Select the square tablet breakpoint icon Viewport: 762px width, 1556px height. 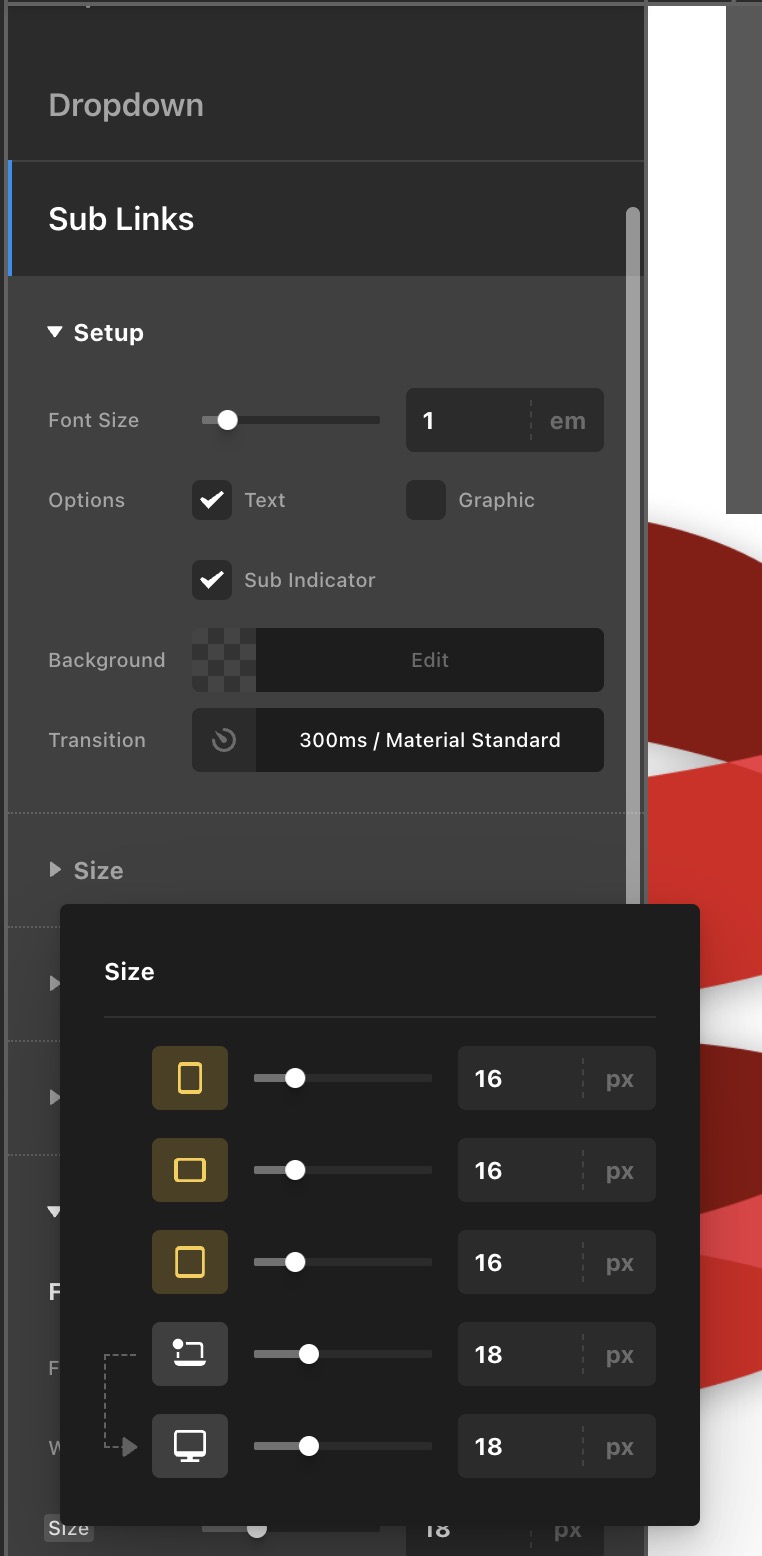click(189, 1262)
